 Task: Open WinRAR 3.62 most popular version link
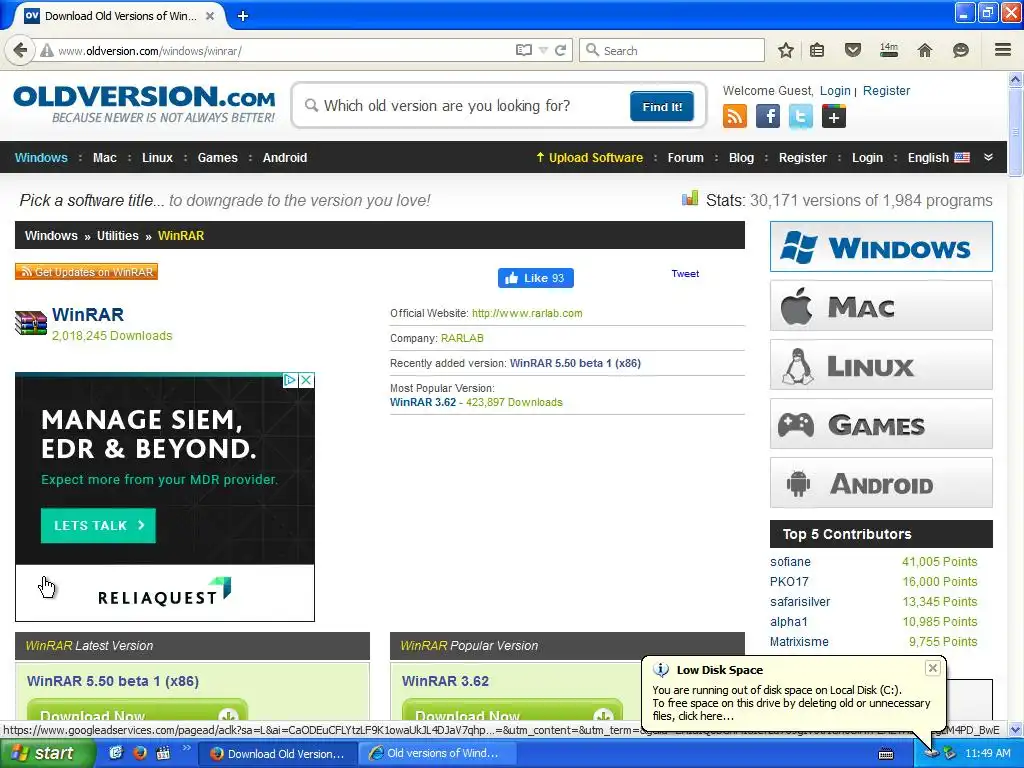pyautogui.click(x=423, y=402)
